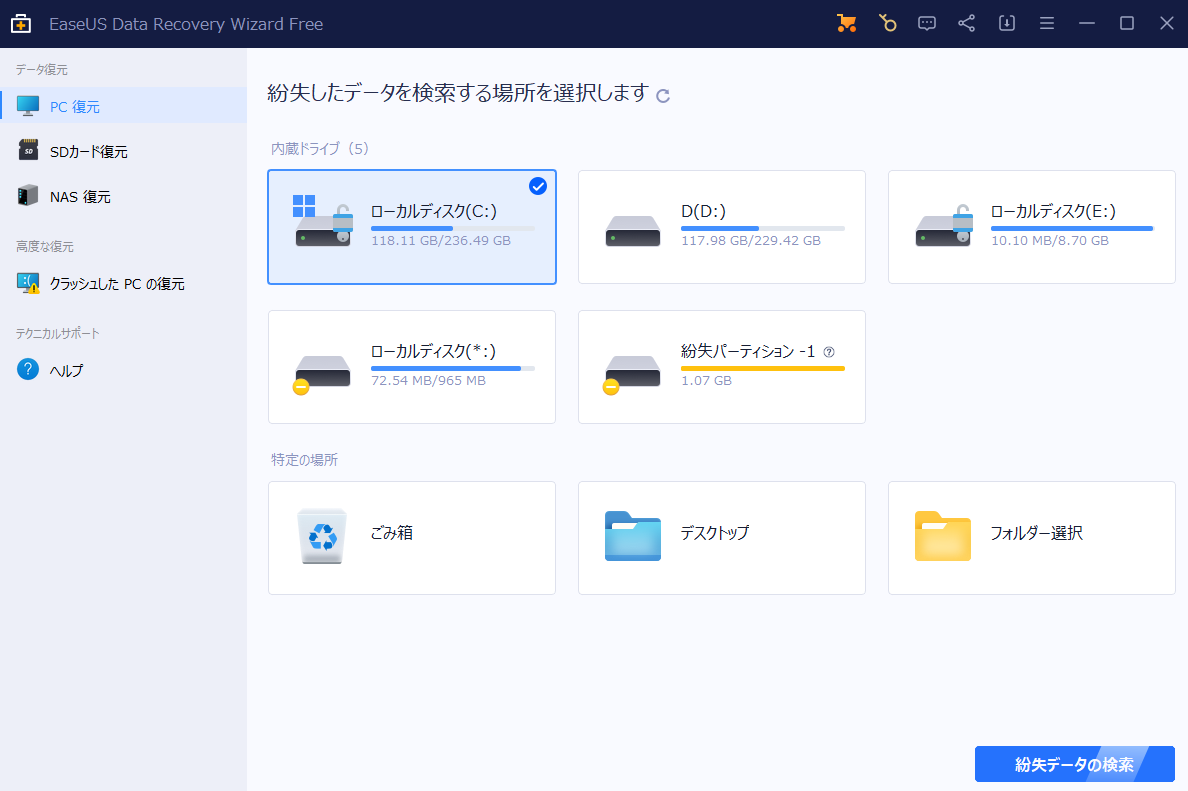Open the hamburger menu
The width and height of the screenshot is (1188, 791).
(1046, 22)
